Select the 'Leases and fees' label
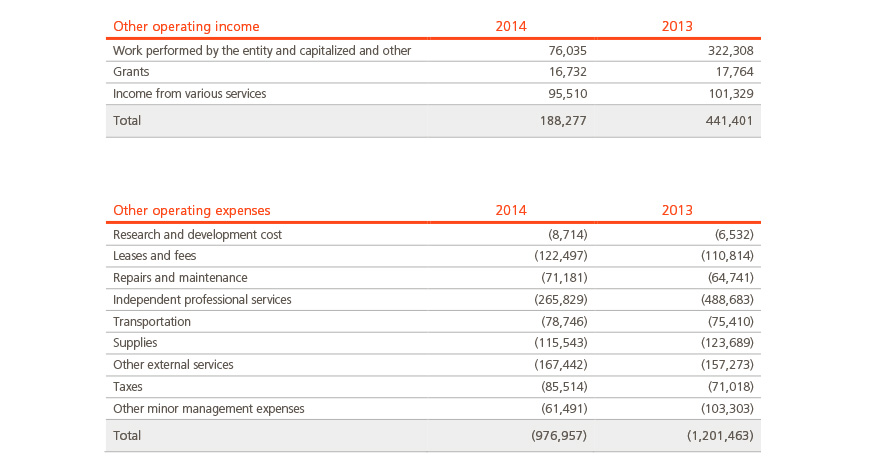This screenshot has width=870, height=459. click(x=154, y=256)
